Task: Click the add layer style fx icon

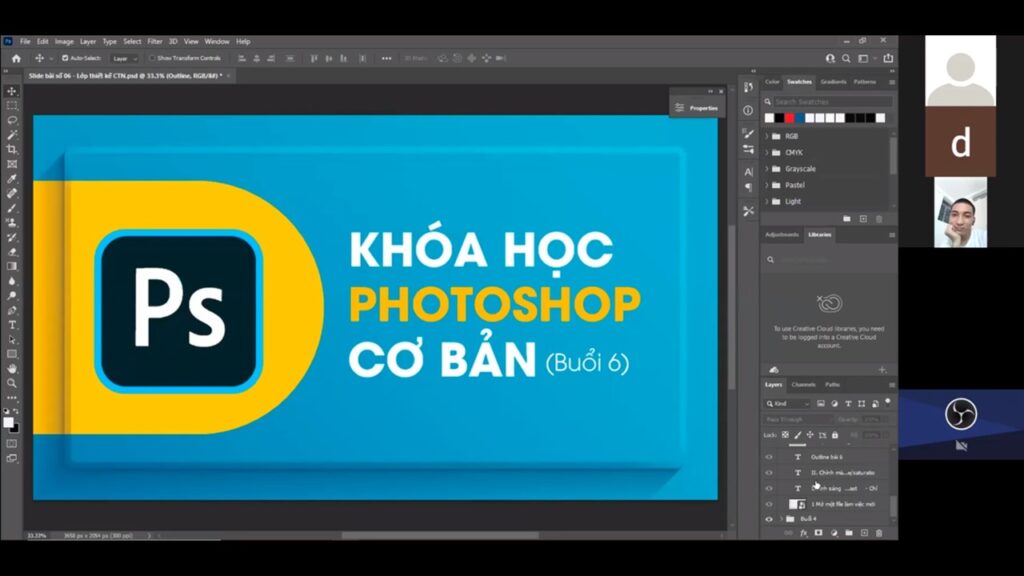Action: (x=804, y=533)
